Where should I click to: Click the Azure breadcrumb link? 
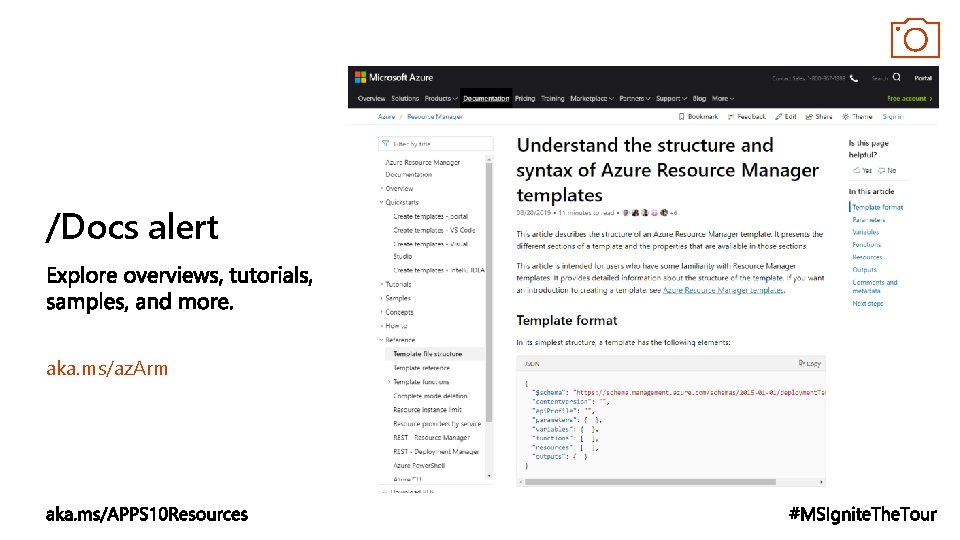click(x=386, y=116)
